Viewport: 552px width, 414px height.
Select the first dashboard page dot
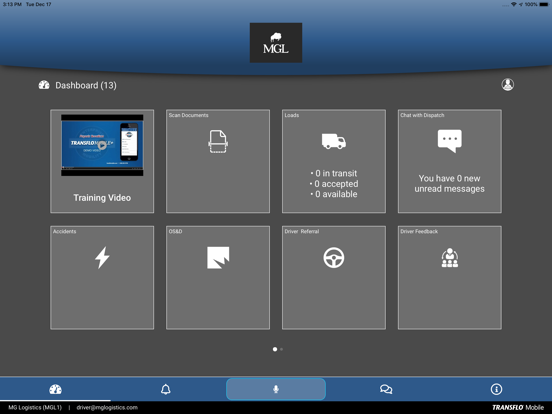click(275, 349)
